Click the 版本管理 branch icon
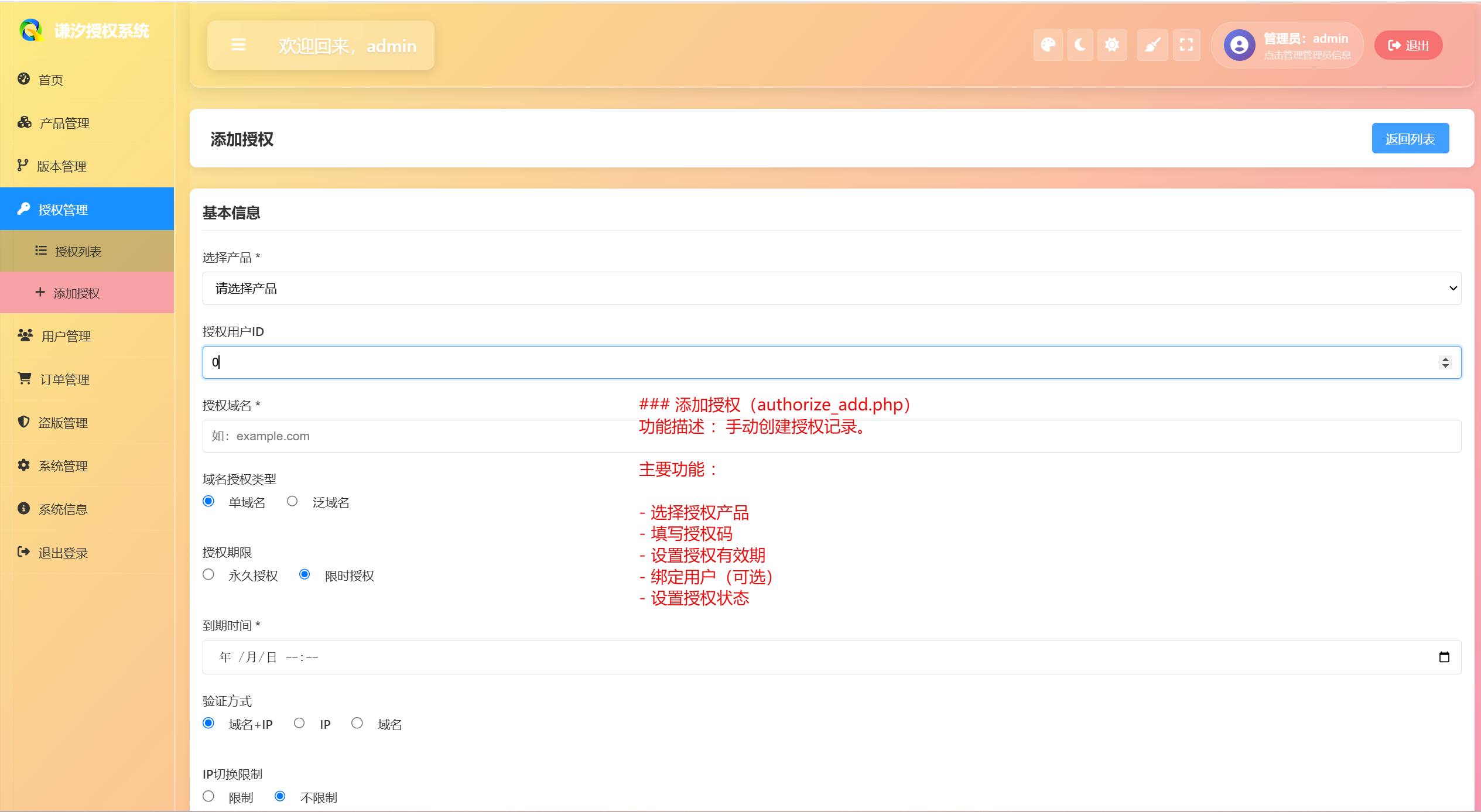1481x812 pixels. (x=23, y=166)
